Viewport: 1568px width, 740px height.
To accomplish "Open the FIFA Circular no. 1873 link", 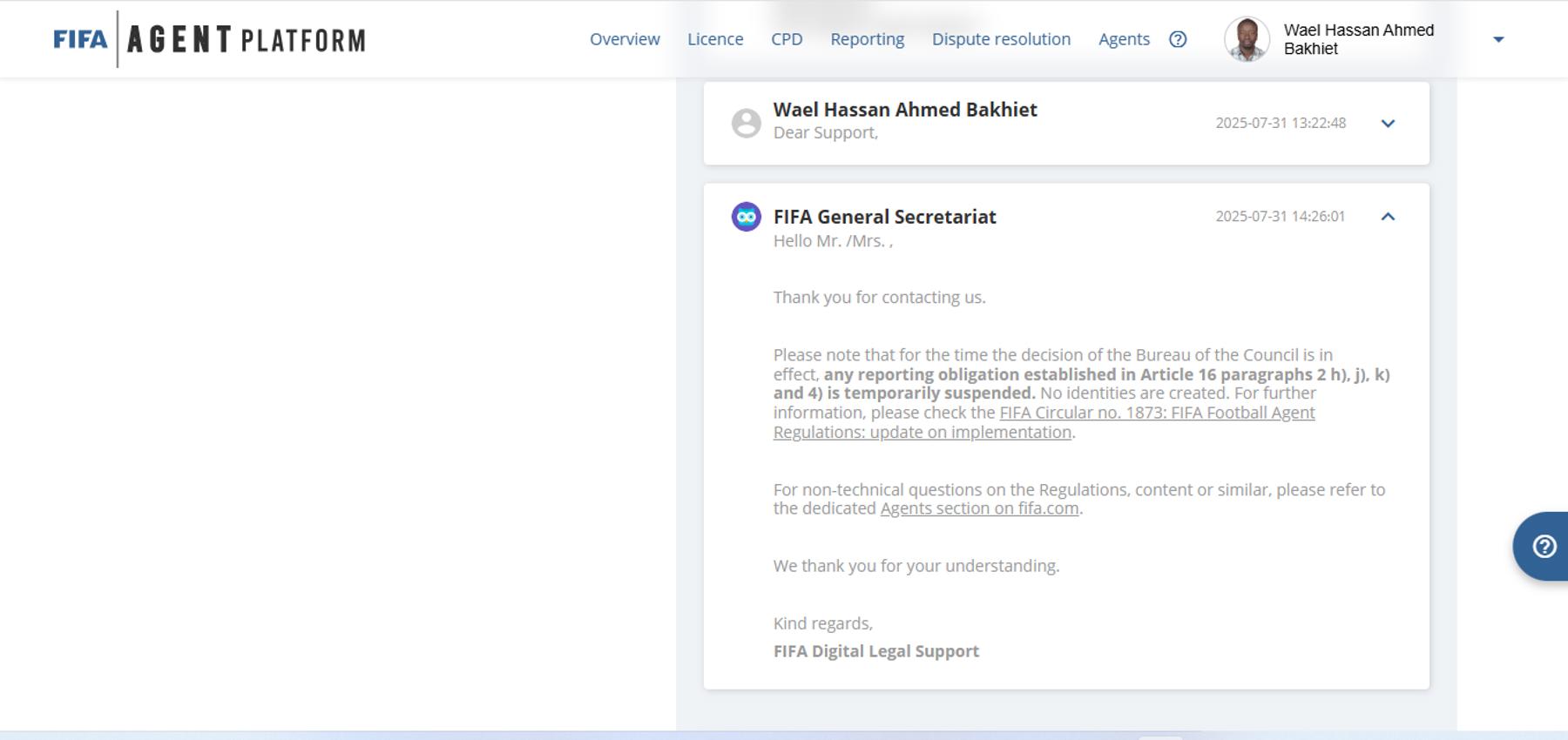I will [1044, 422].
